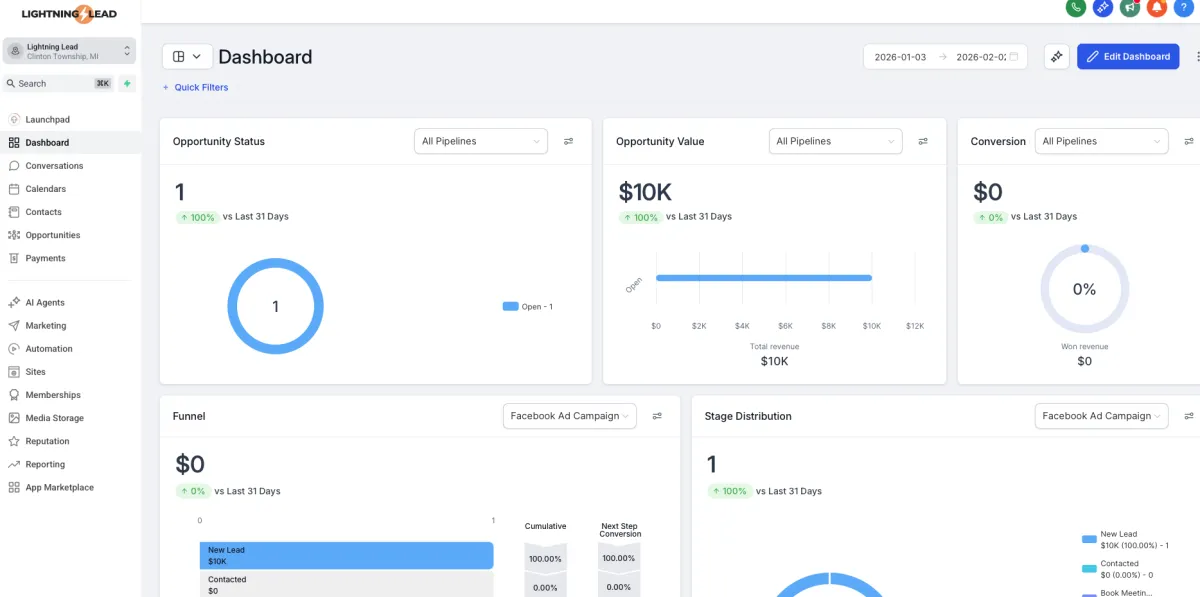Click the Conversations chat bubble icon
1200x597 pixels.
14,166
